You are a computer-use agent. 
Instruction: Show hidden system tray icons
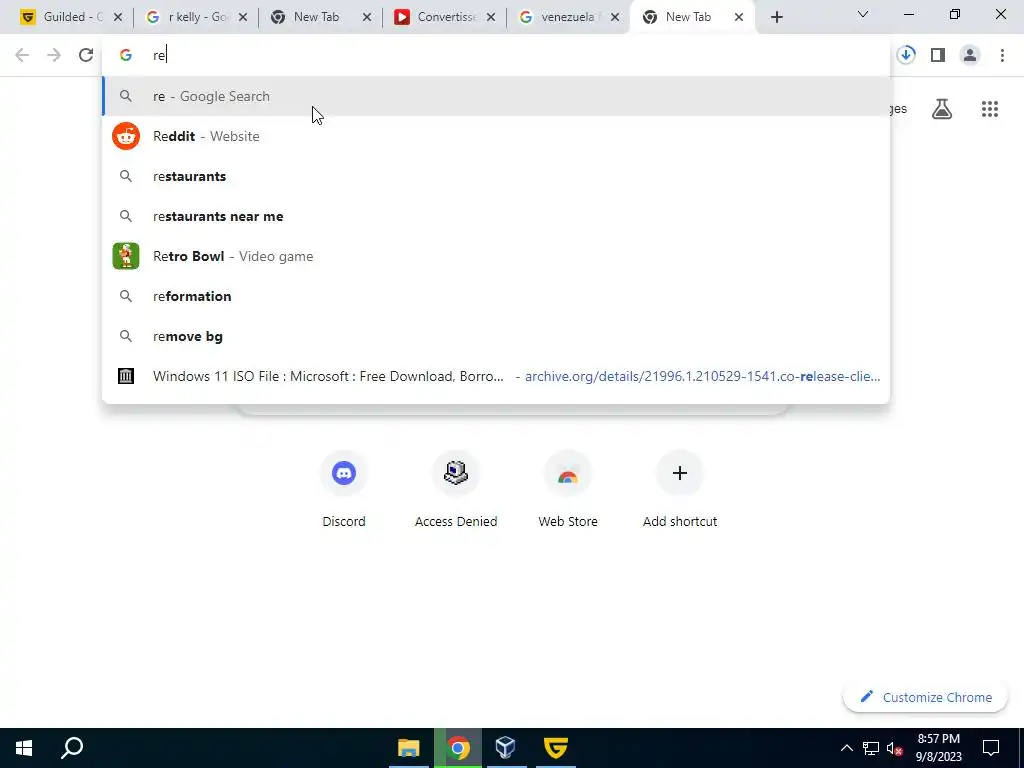tap(846, 748)
